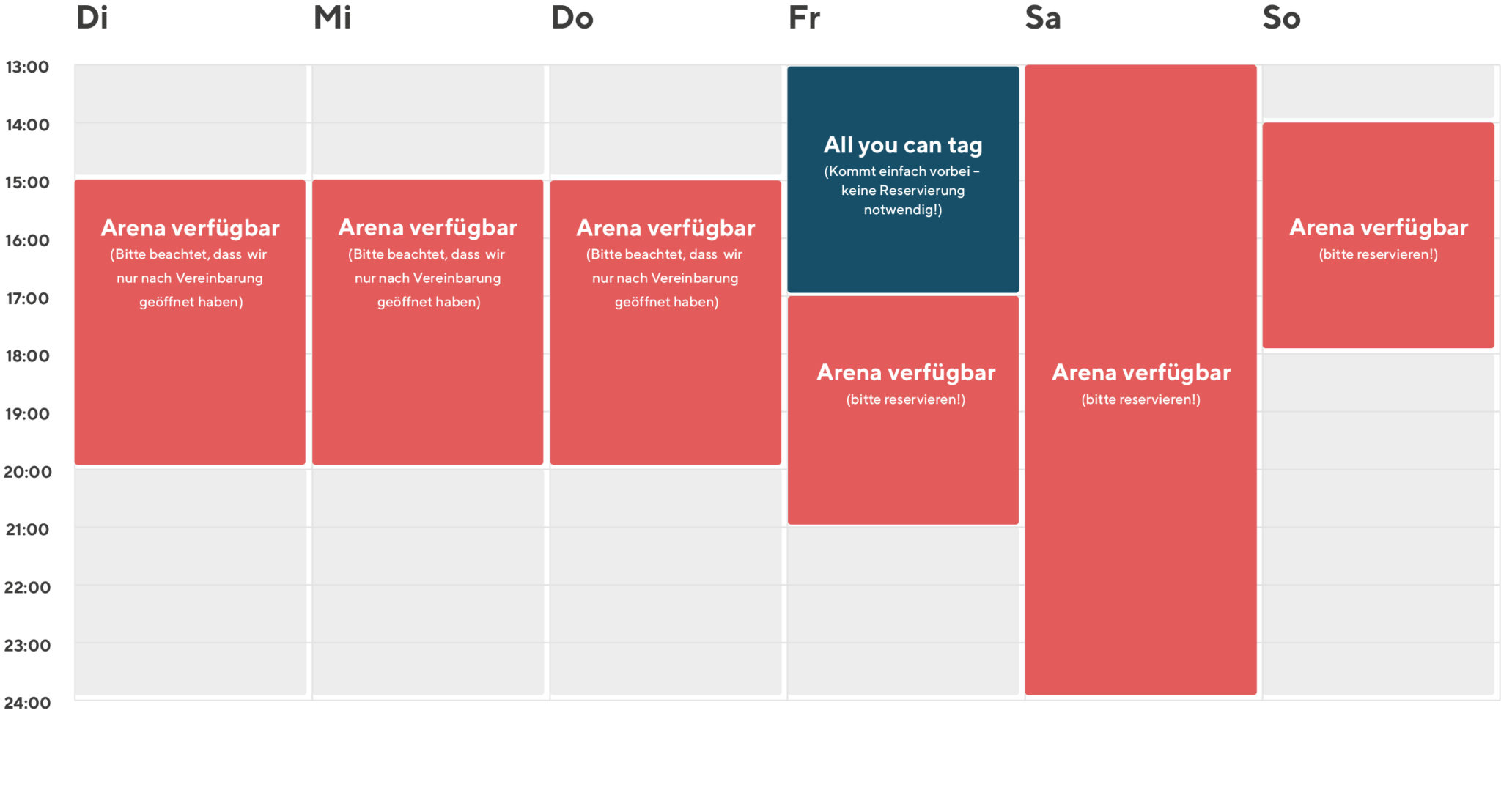1501x812 pixels.
Task: Click empty Sunday slot at 13:00
Action: coord(1378,92)
